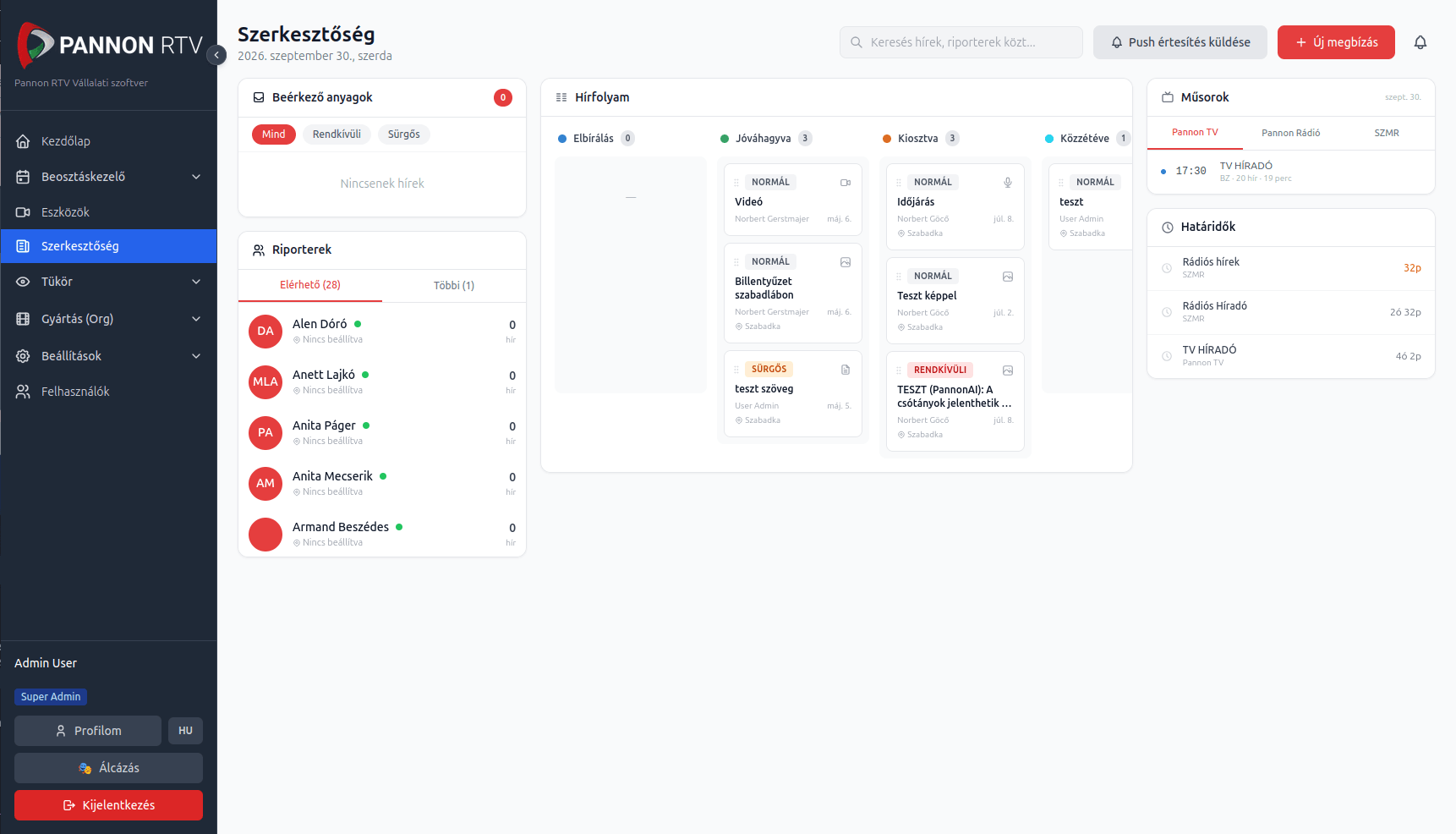Filter incoming items by Mind
The width and height of the screenshot is (1456, 834).
click(273, 134)
